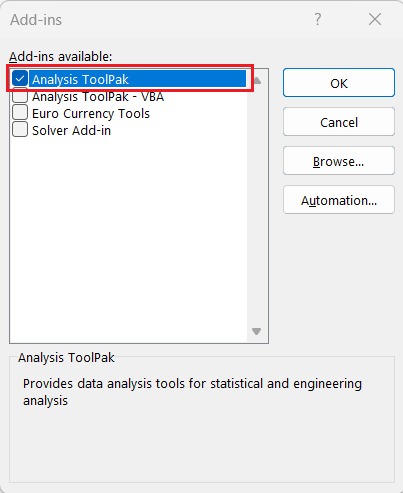The image size is (403, 493).
Task: Highlight the Euro Currency Tools list label
Action: 91,114
